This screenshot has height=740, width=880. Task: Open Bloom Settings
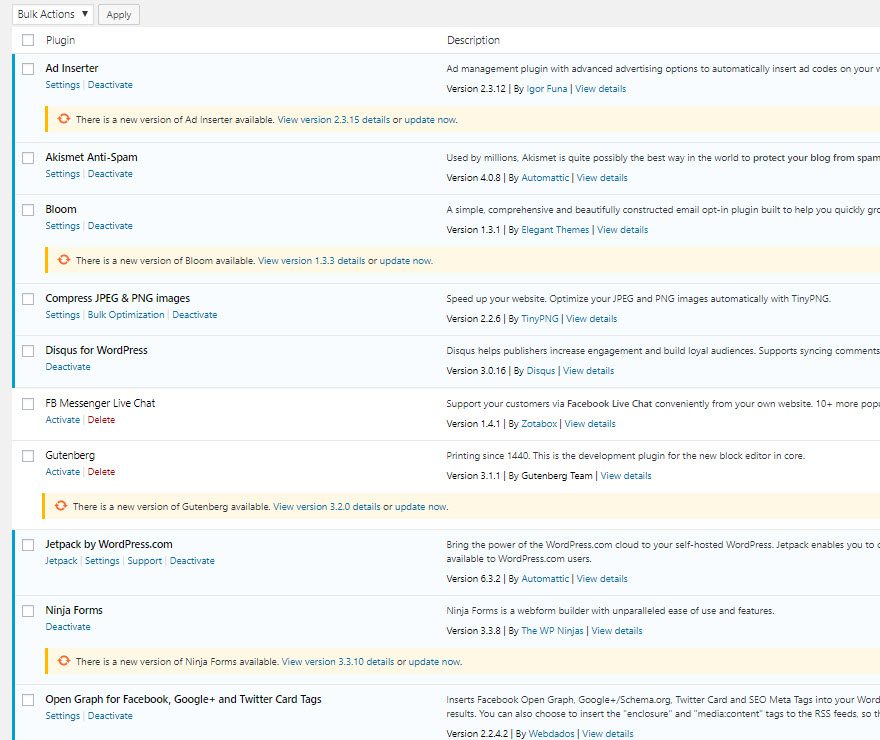(63, 226)
